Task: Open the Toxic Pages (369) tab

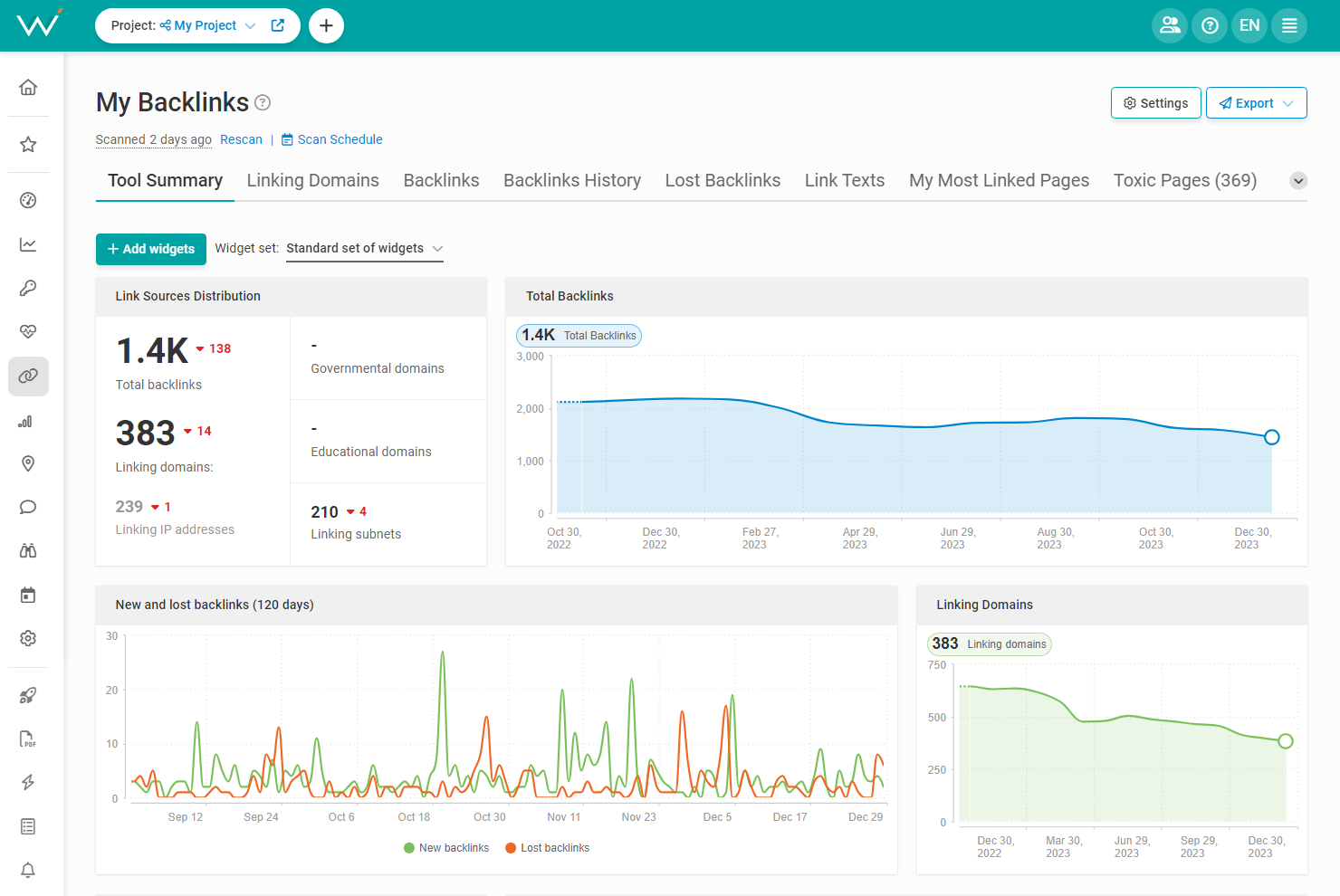Action: [1184, 180]
